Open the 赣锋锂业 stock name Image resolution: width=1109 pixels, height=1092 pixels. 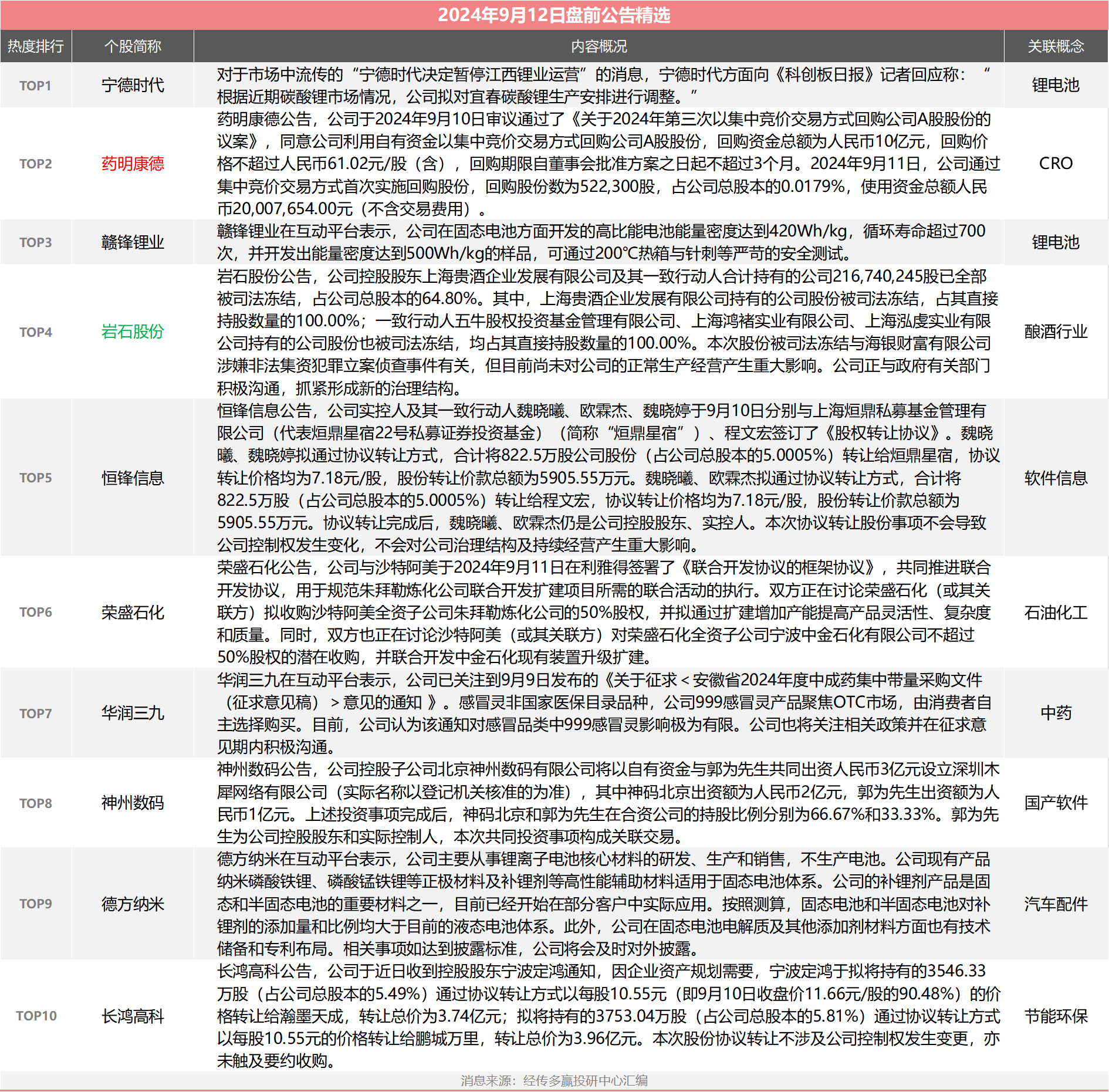133,242
